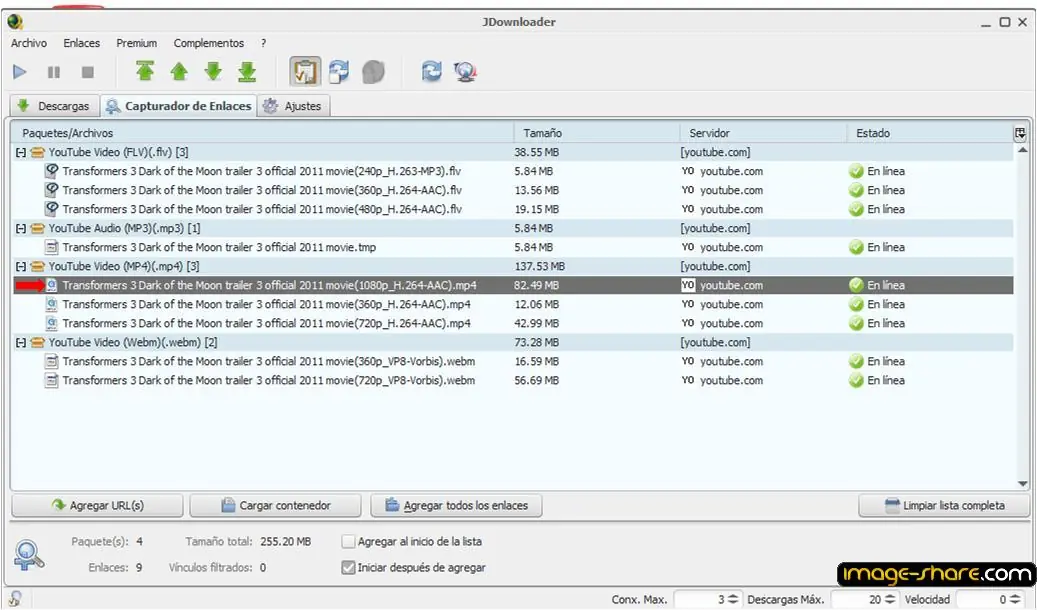Switch to the Ajustes tab
The image size is (1037, 610).
pos(293,106)
